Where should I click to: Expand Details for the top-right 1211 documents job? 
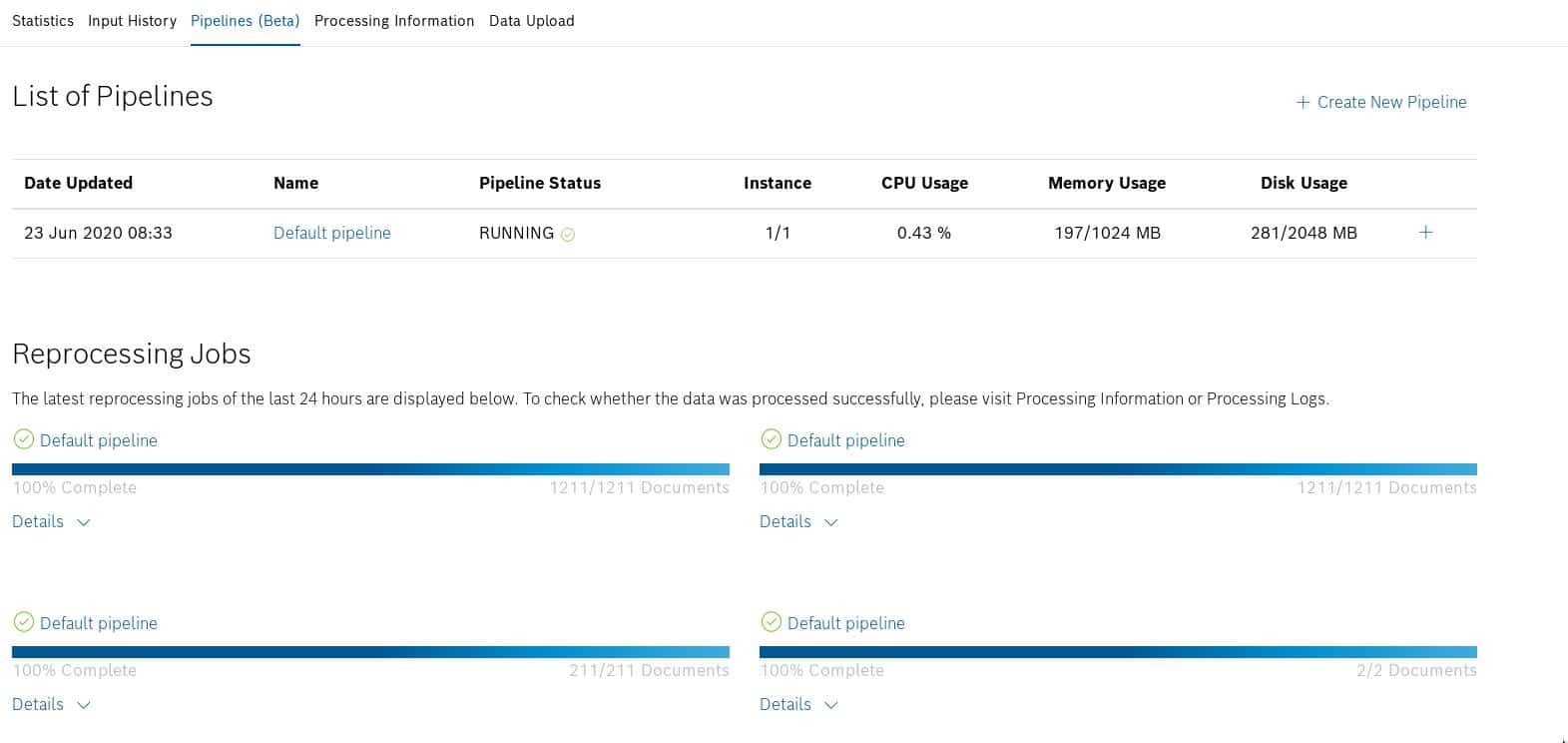coord(798,521)
